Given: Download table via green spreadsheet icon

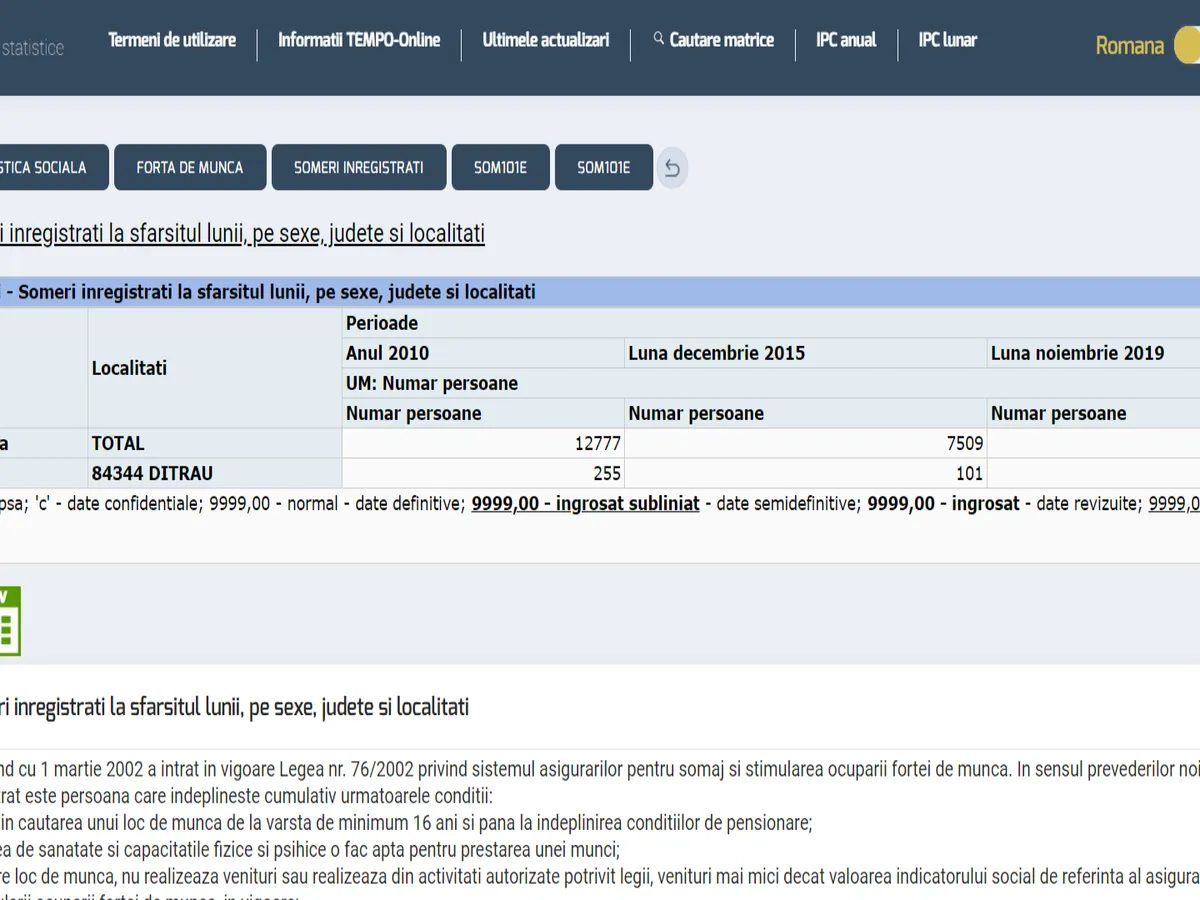Looking at the screenshot, I should 8,622.
